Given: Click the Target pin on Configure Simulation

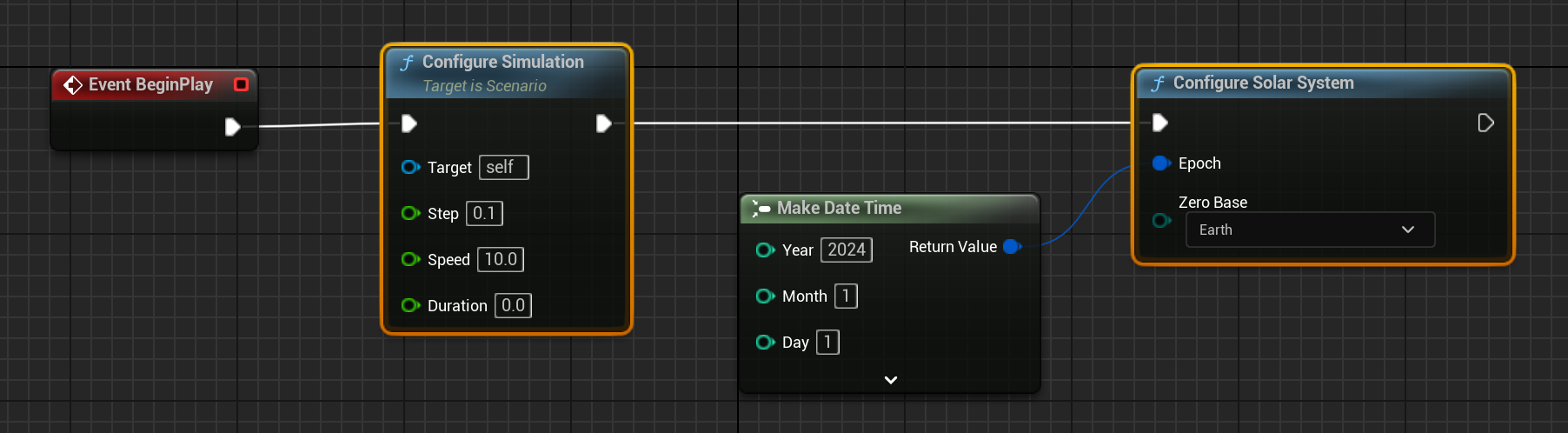Looking at the screenshot, I should (x=410, y=167).
